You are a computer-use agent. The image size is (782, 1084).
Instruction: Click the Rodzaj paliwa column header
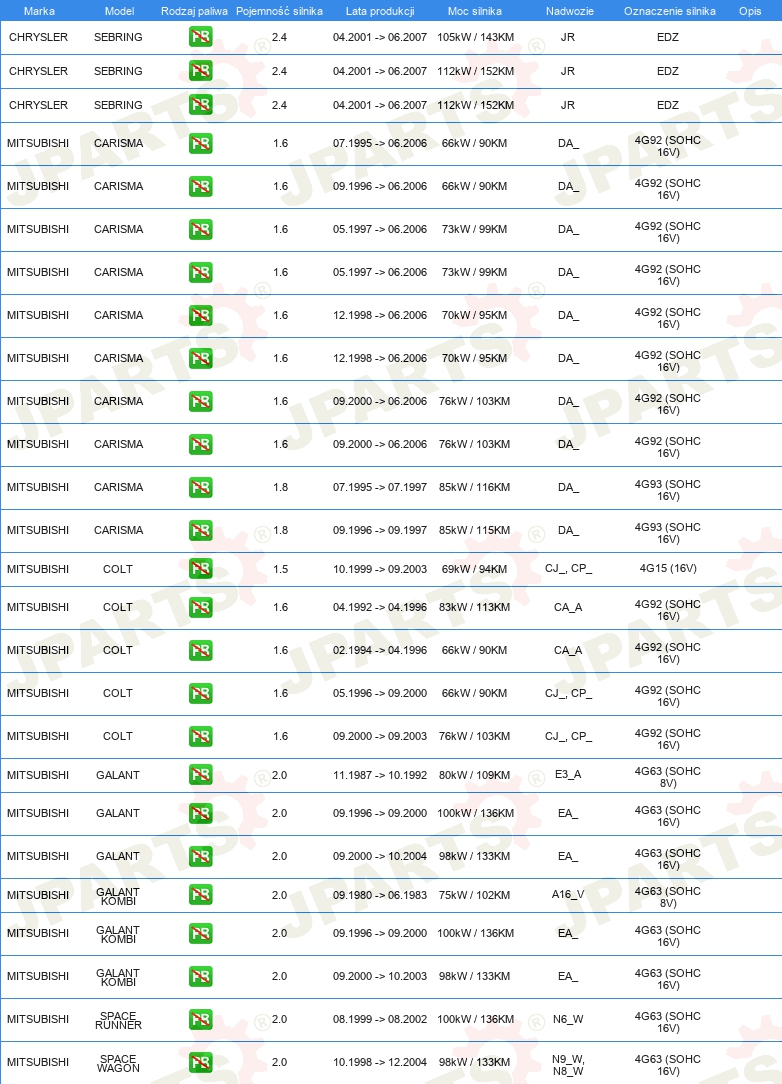(x=194, y=11)
